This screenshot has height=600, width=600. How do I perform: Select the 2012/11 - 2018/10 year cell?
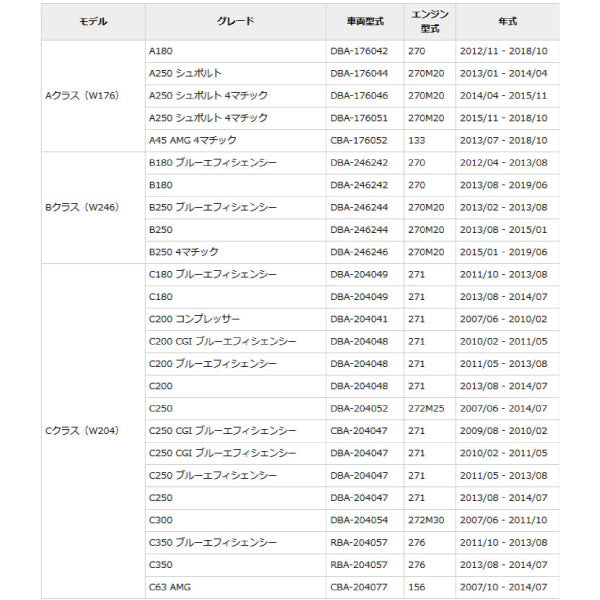click(503, 51)
